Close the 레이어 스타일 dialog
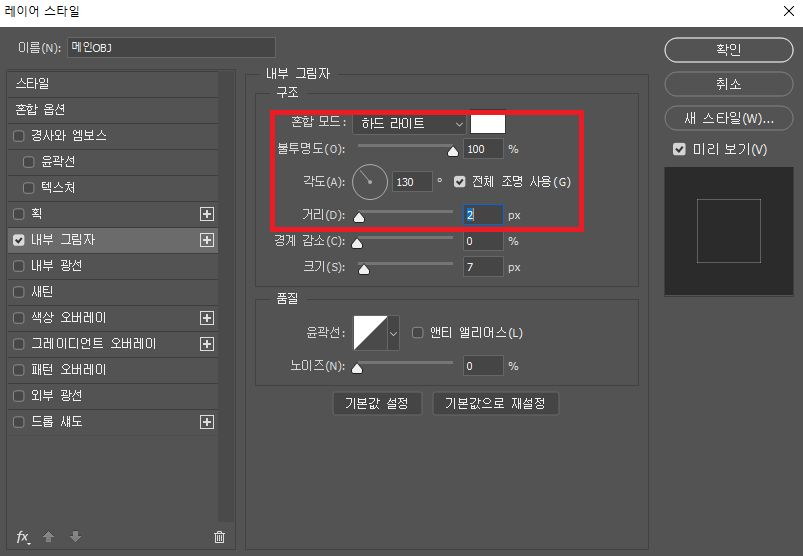 pyautogui.click(x=789, y=11)
